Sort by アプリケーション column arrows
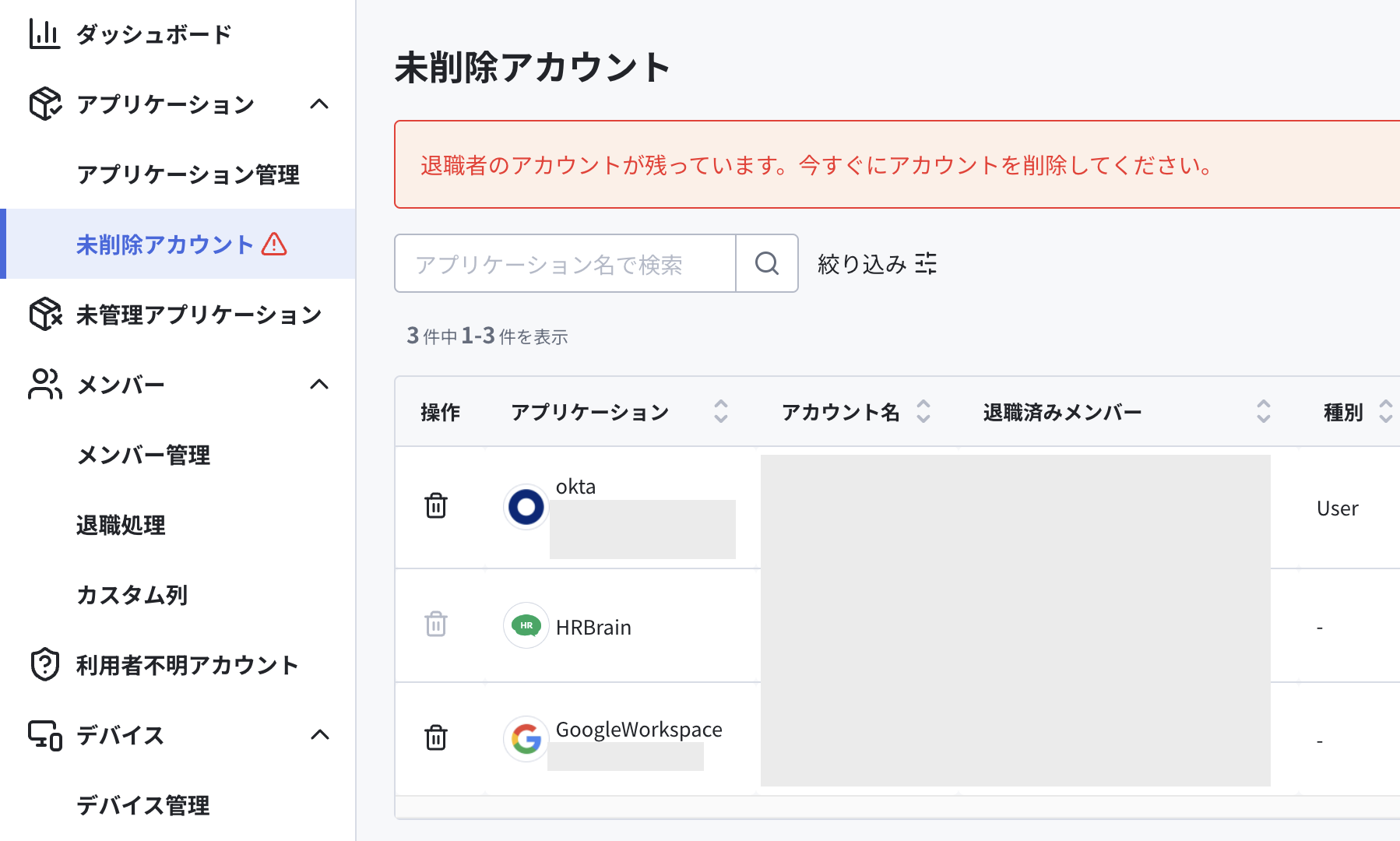The height and width of the screenshot is (841, 1400). [x=721, y=411]
